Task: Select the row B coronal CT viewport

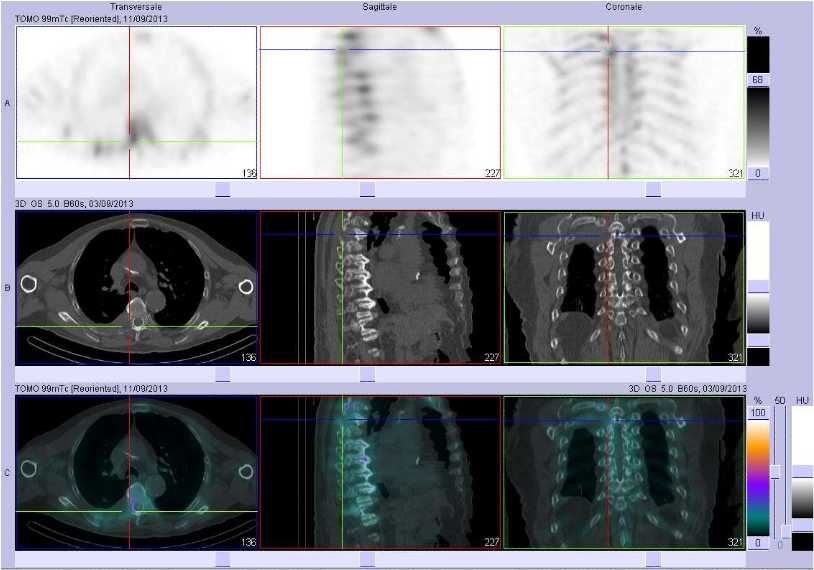Action: pyautogui.click(x=624, y=287)
